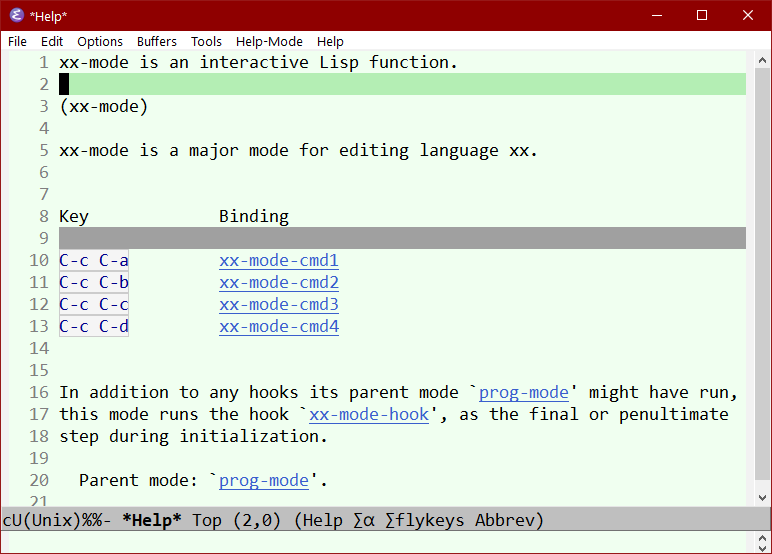This screenshot has width=772, height=554.
Task: Click the (Unix) end-of-line indicator in mode line
Action: [x=52, y=520]
